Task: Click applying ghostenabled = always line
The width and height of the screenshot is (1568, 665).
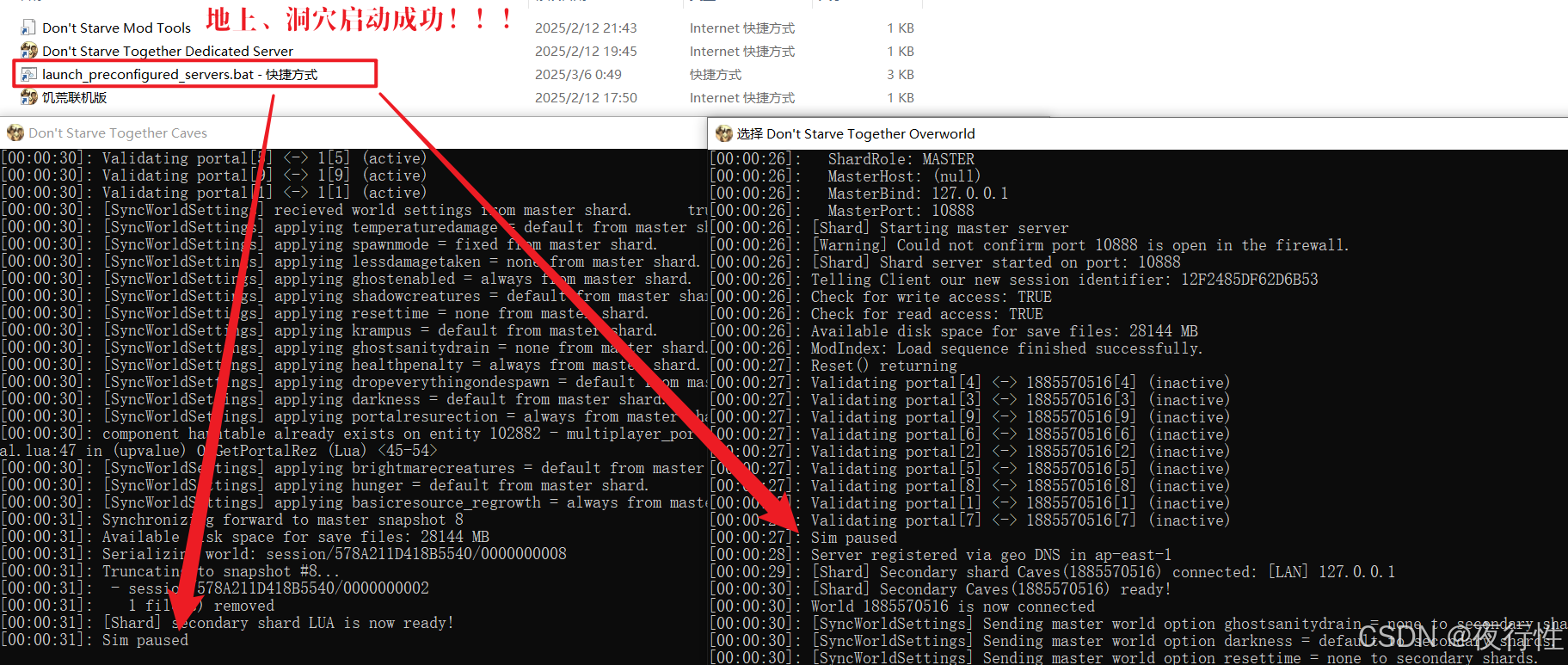Action: 346,279
